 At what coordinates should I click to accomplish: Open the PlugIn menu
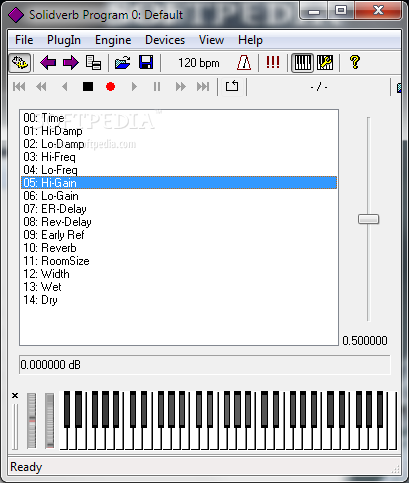pyautogui.click(x=64, y=40)
